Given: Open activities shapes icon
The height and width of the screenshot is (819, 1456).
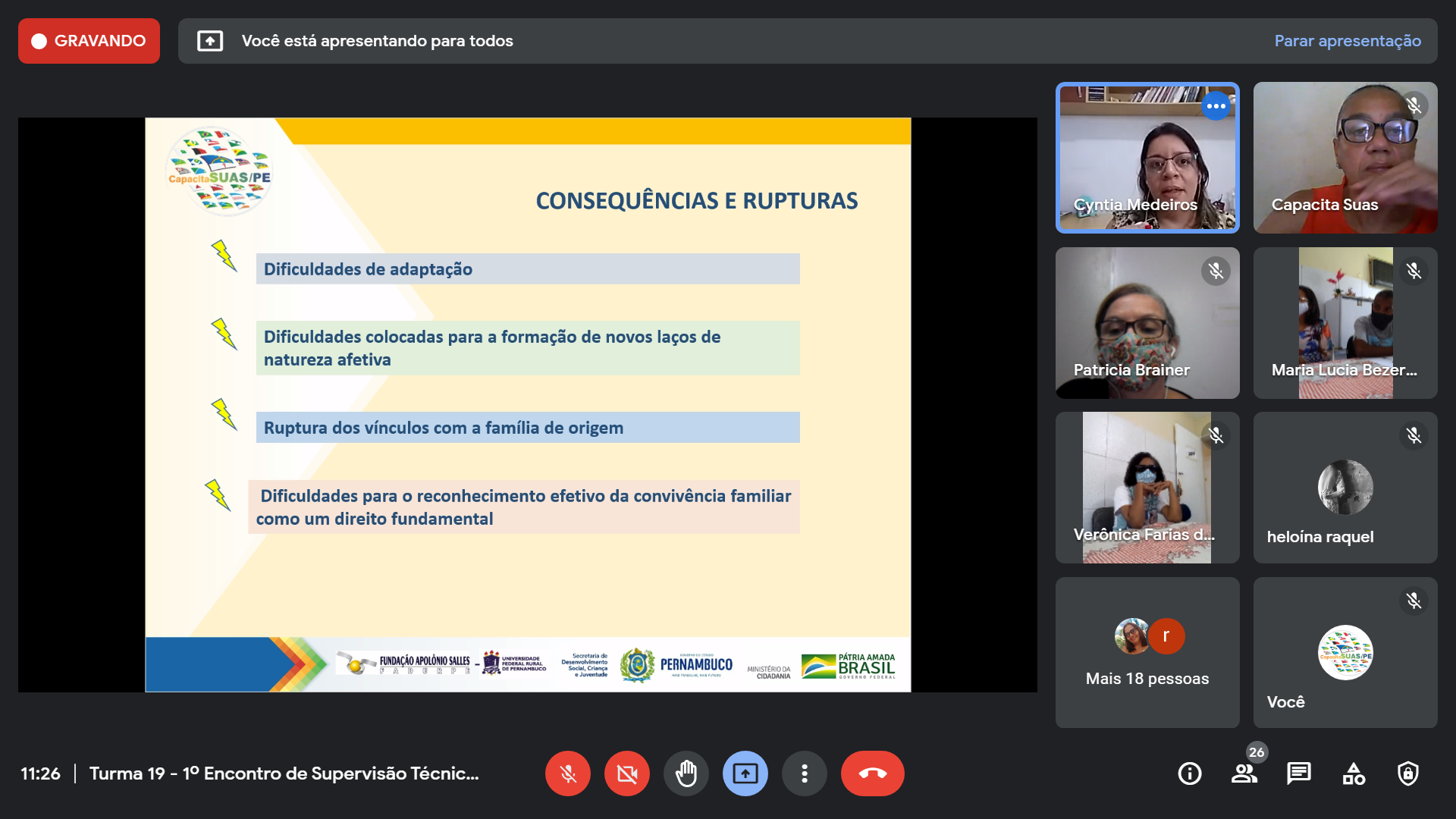Looking at the screenshot, I should coord(1353,773).
